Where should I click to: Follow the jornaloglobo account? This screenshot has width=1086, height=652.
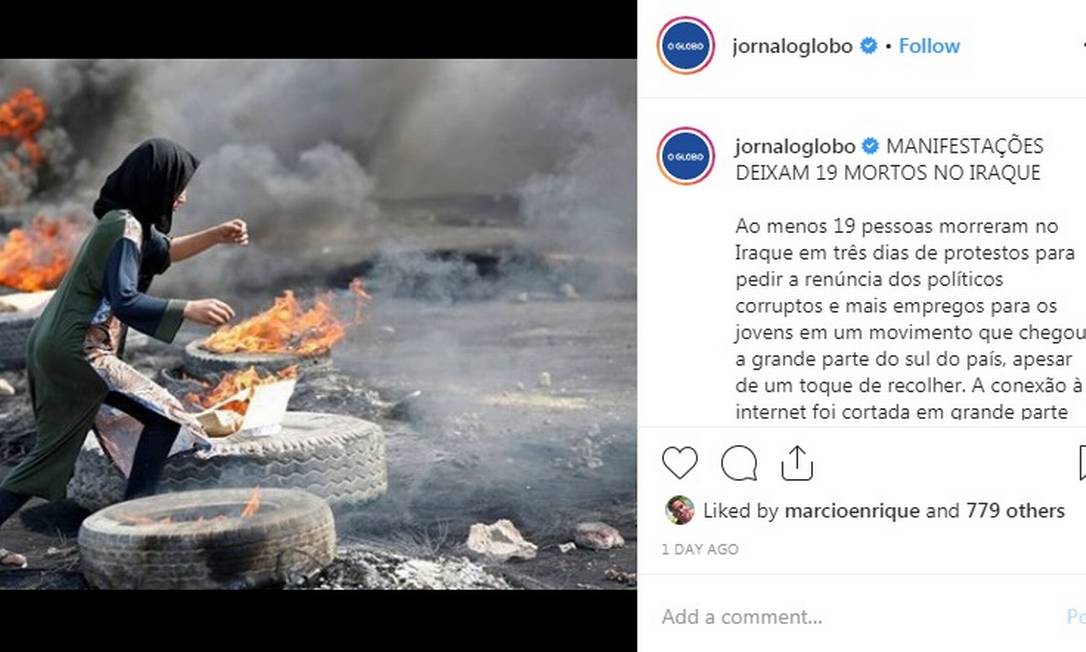pyautogui.click(x=929, y=46)
